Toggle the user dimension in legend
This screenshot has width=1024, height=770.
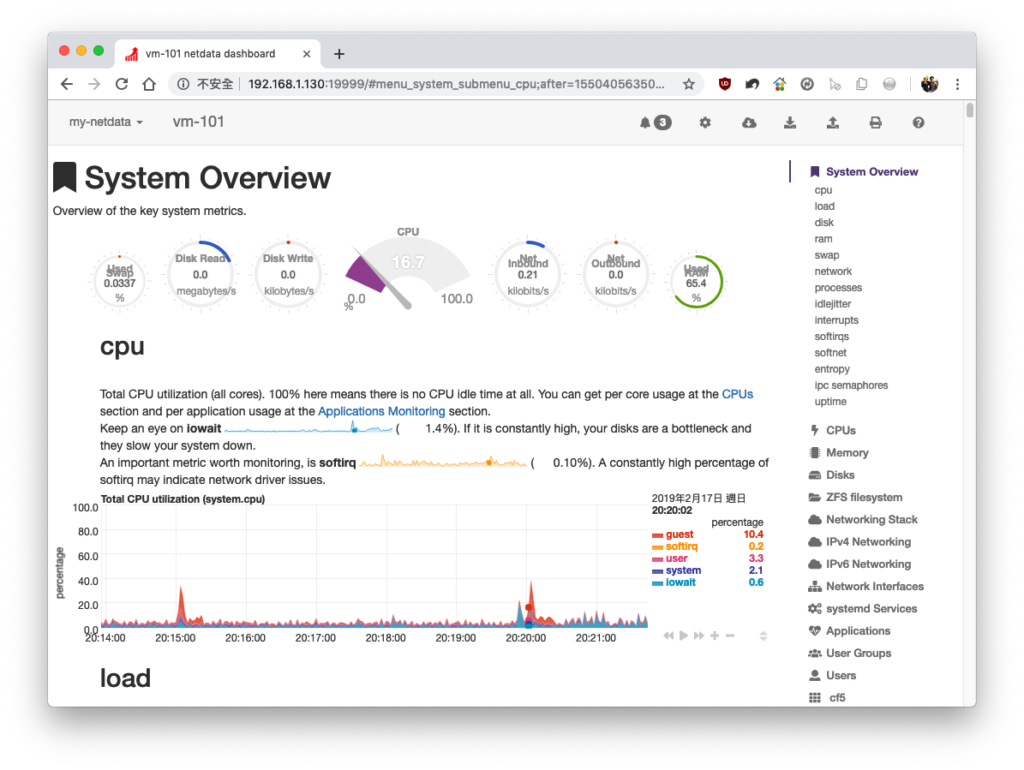tap(676, 558)
